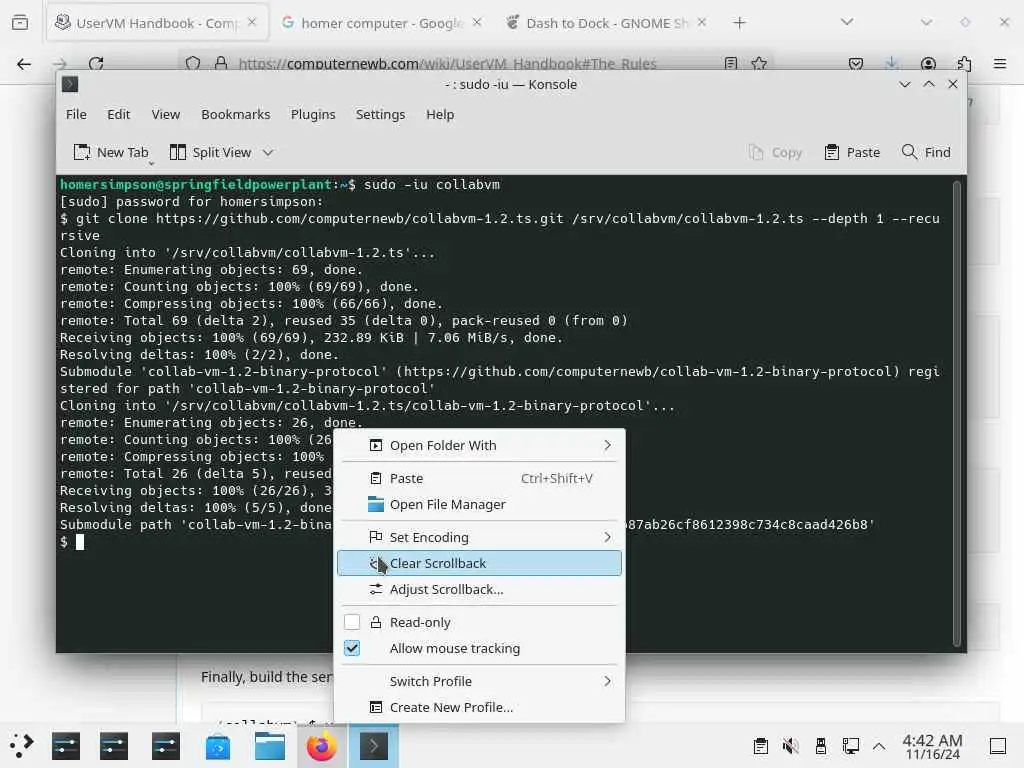This screenshot has width=1024, height=768.
Task: Click the site lock icon
Action: coord(221,63)
